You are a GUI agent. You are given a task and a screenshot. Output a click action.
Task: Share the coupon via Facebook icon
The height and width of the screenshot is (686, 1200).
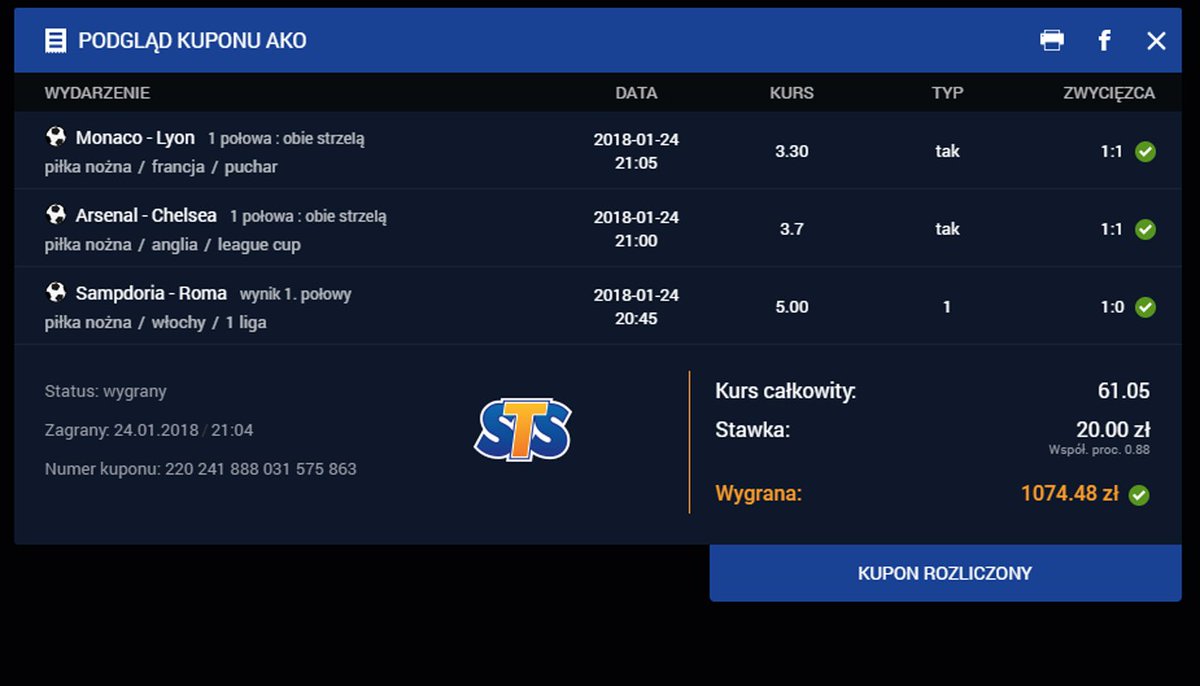[x=1104, y=40]
